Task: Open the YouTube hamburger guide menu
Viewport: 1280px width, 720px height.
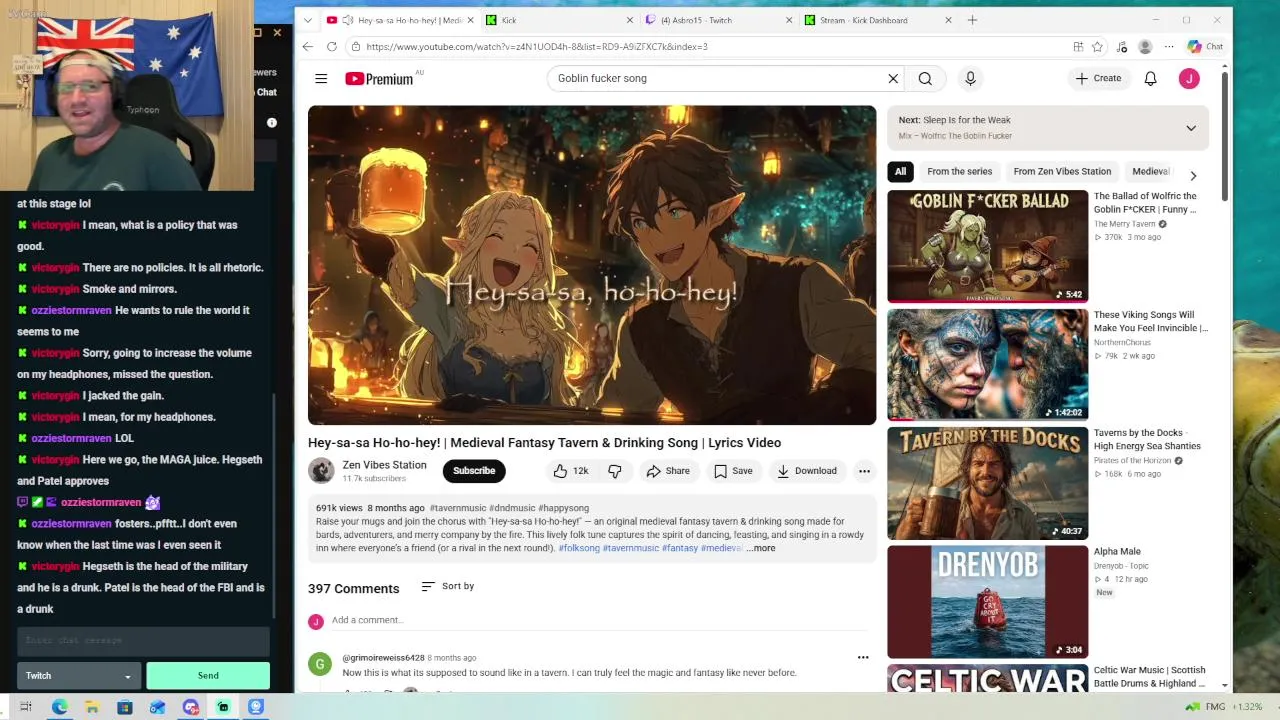Action: tap(321, 78)
